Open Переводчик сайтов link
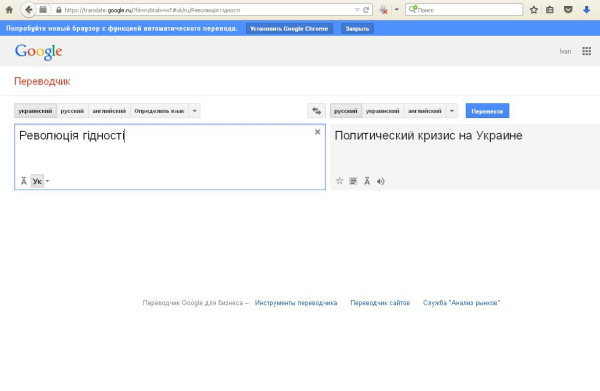The width and height of the screenshot is (600, 391). [380, 303]
